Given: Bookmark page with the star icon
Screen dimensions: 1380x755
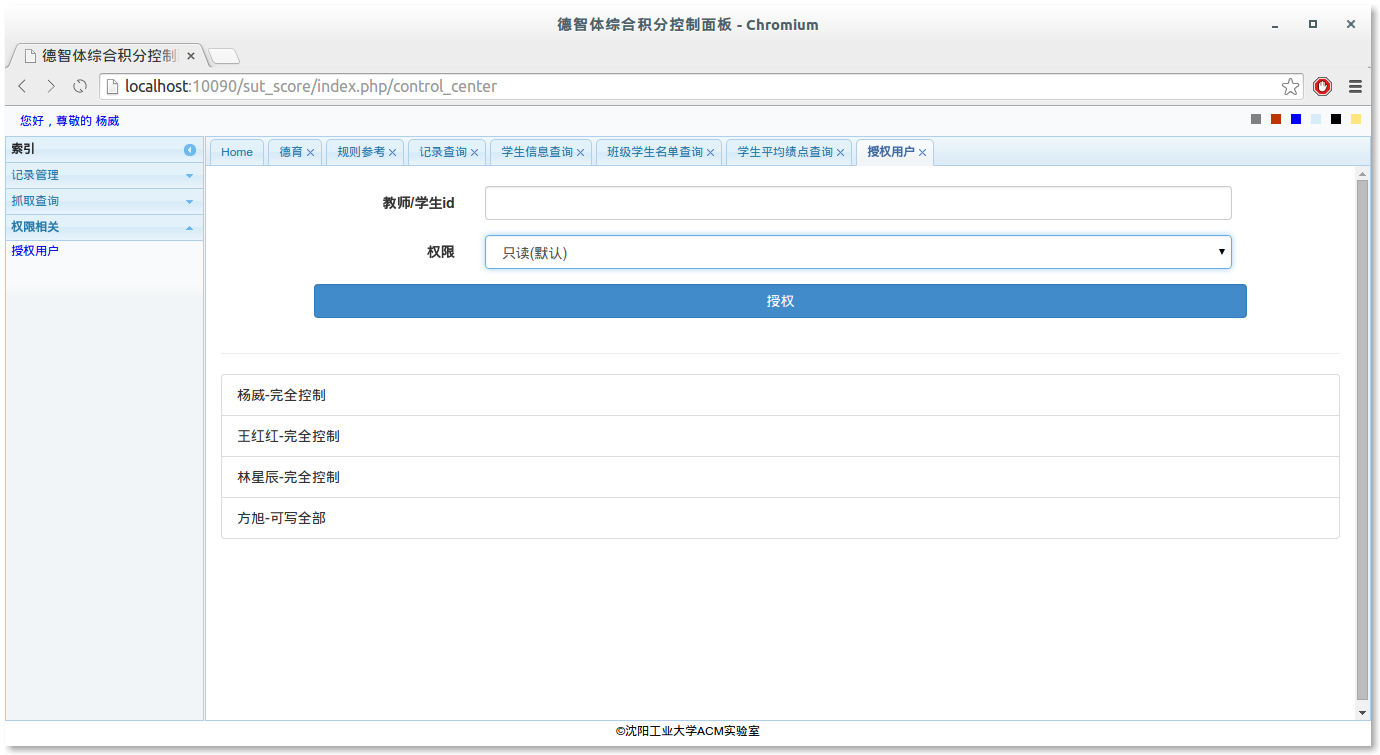Looking at the screenshot, I should click(x=1290, y=86).
